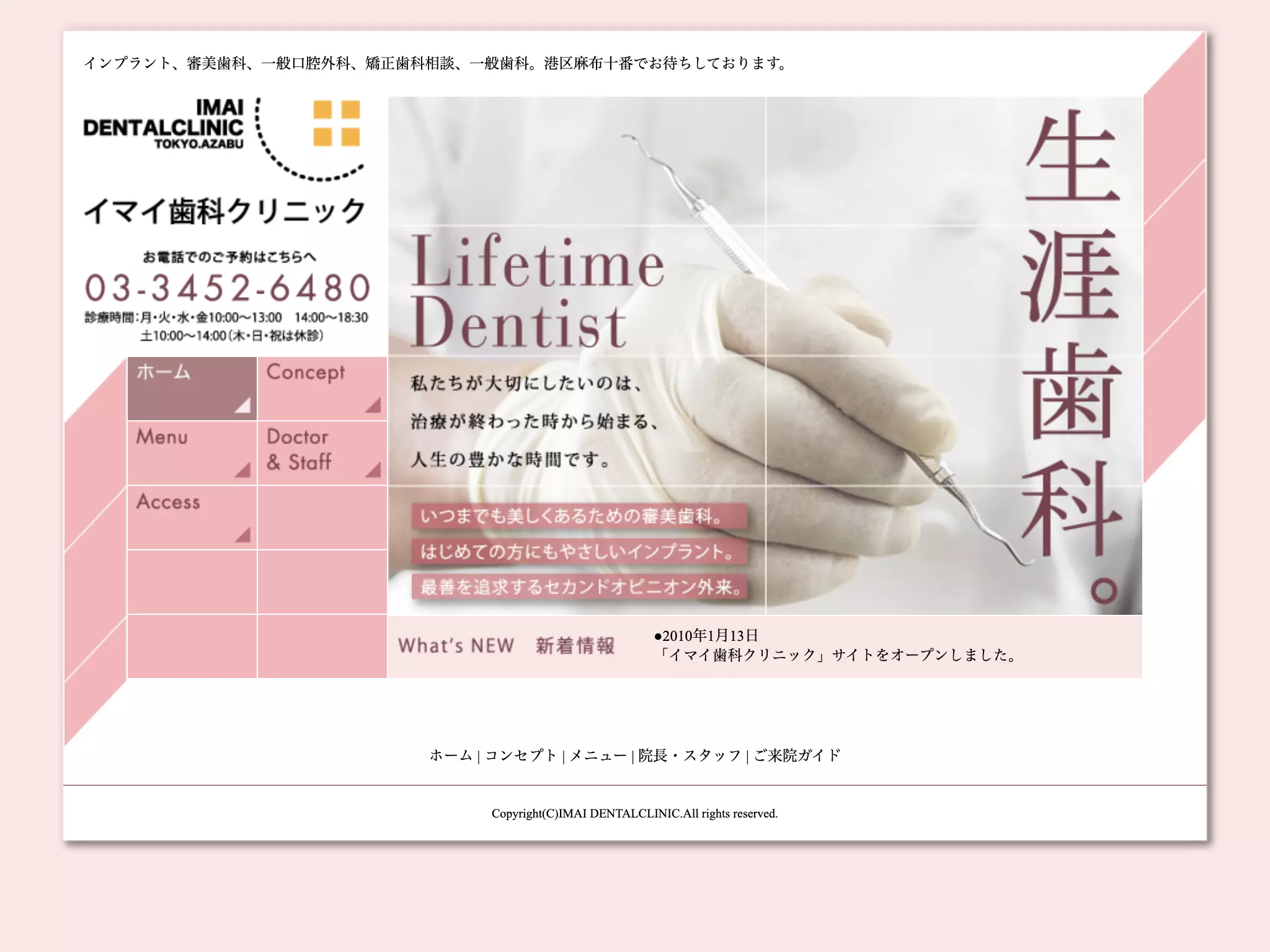Click the お電話でのご予約はこちらへ label

tap(229, 257)
